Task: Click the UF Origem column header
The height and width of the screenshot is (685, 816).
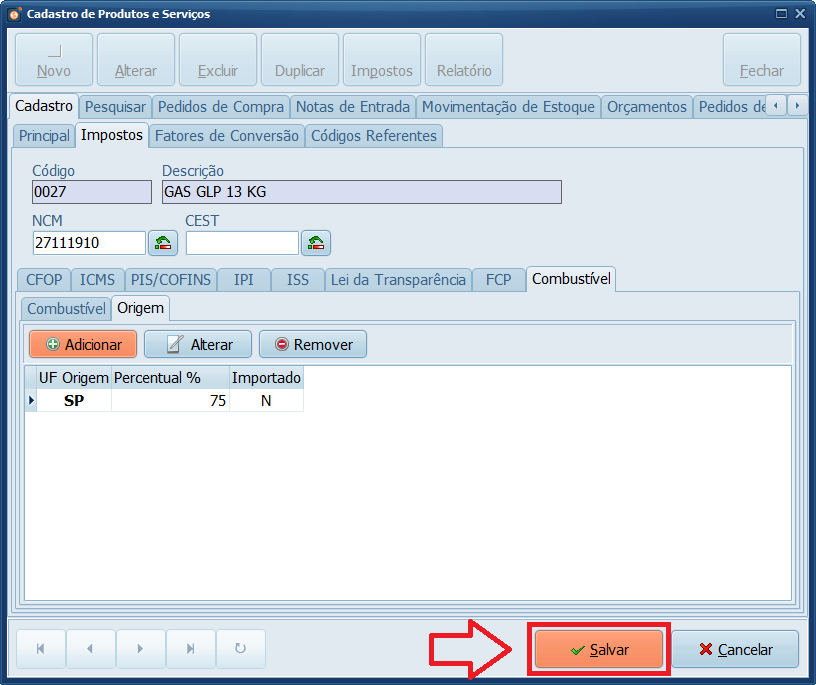Action: 74,377
